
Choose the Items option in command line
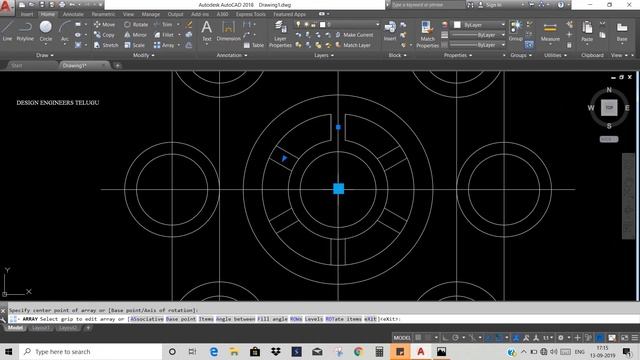(206, 319)
